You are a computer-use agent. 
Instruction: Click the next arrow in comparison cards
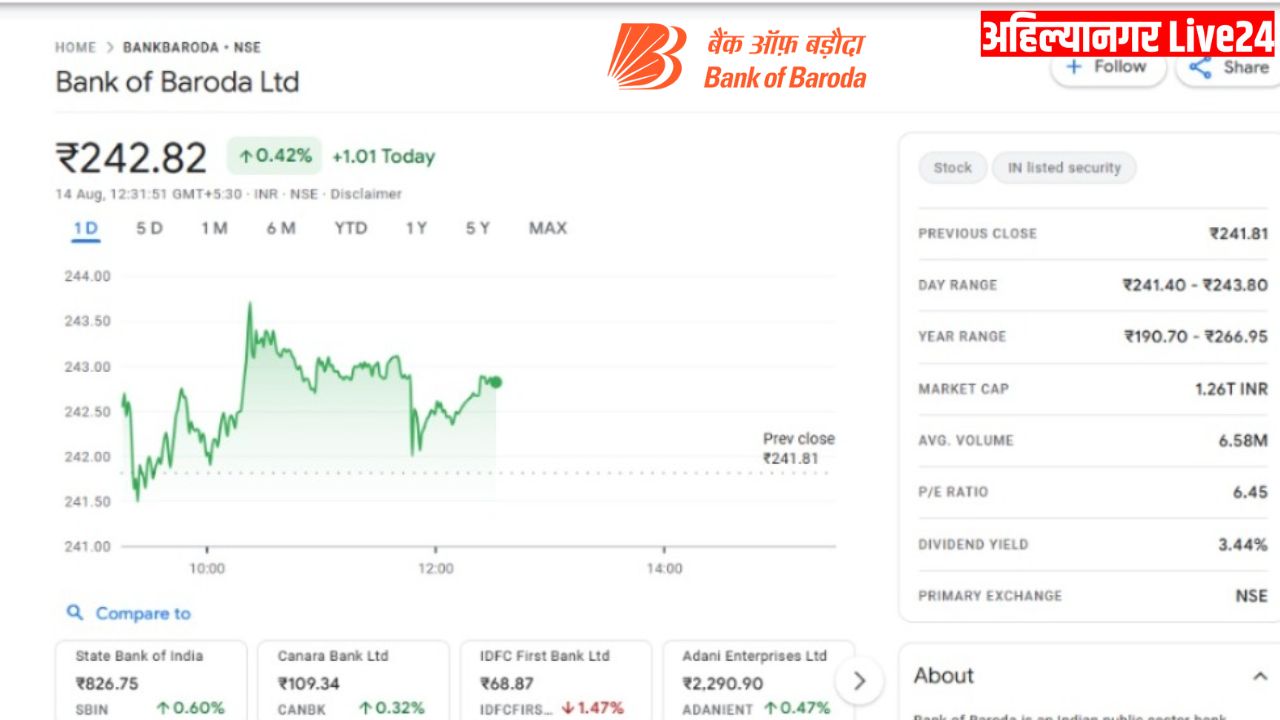click(859, 681)
